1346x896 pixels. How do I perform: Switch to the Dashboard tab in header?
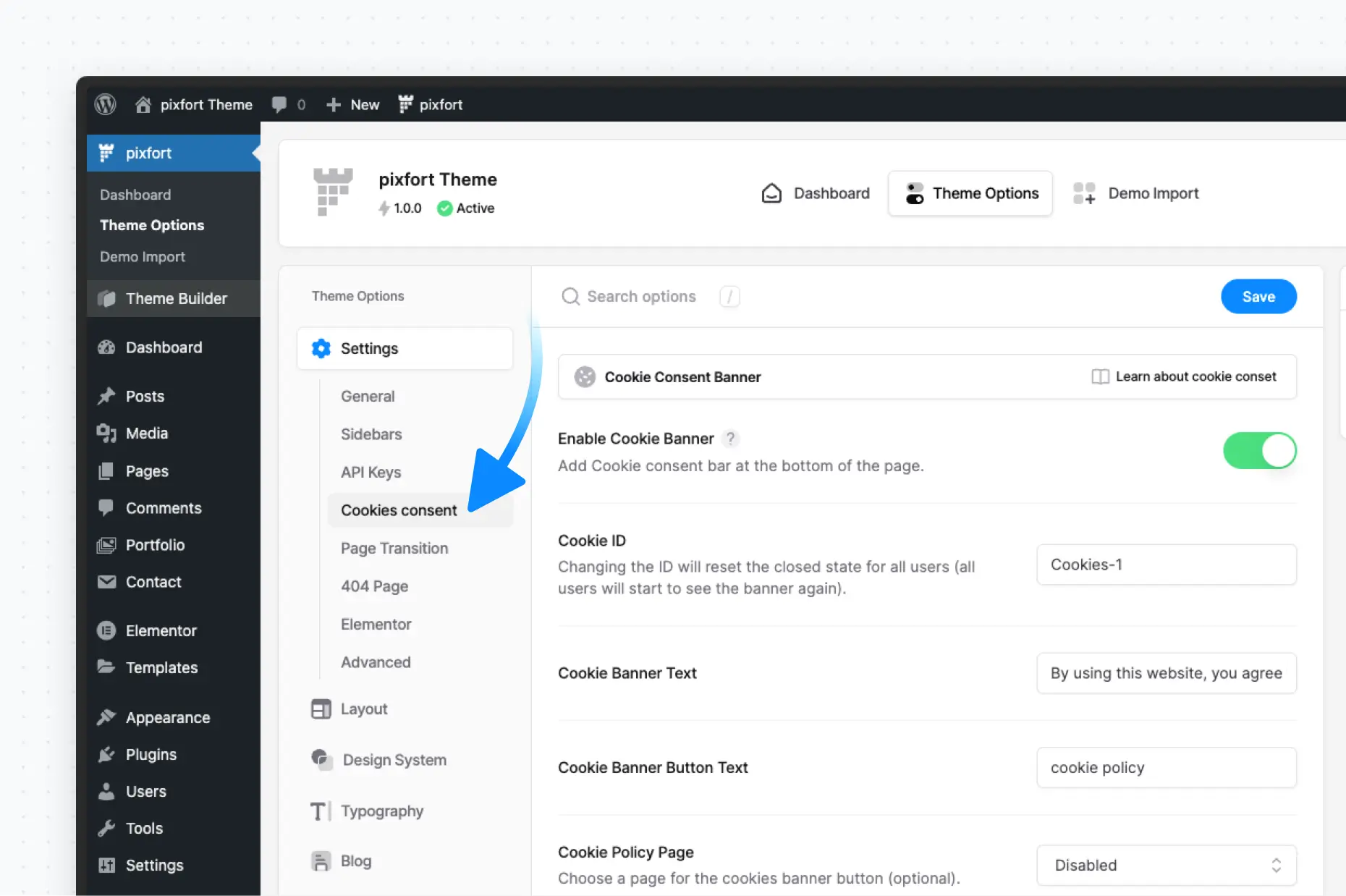816,193
